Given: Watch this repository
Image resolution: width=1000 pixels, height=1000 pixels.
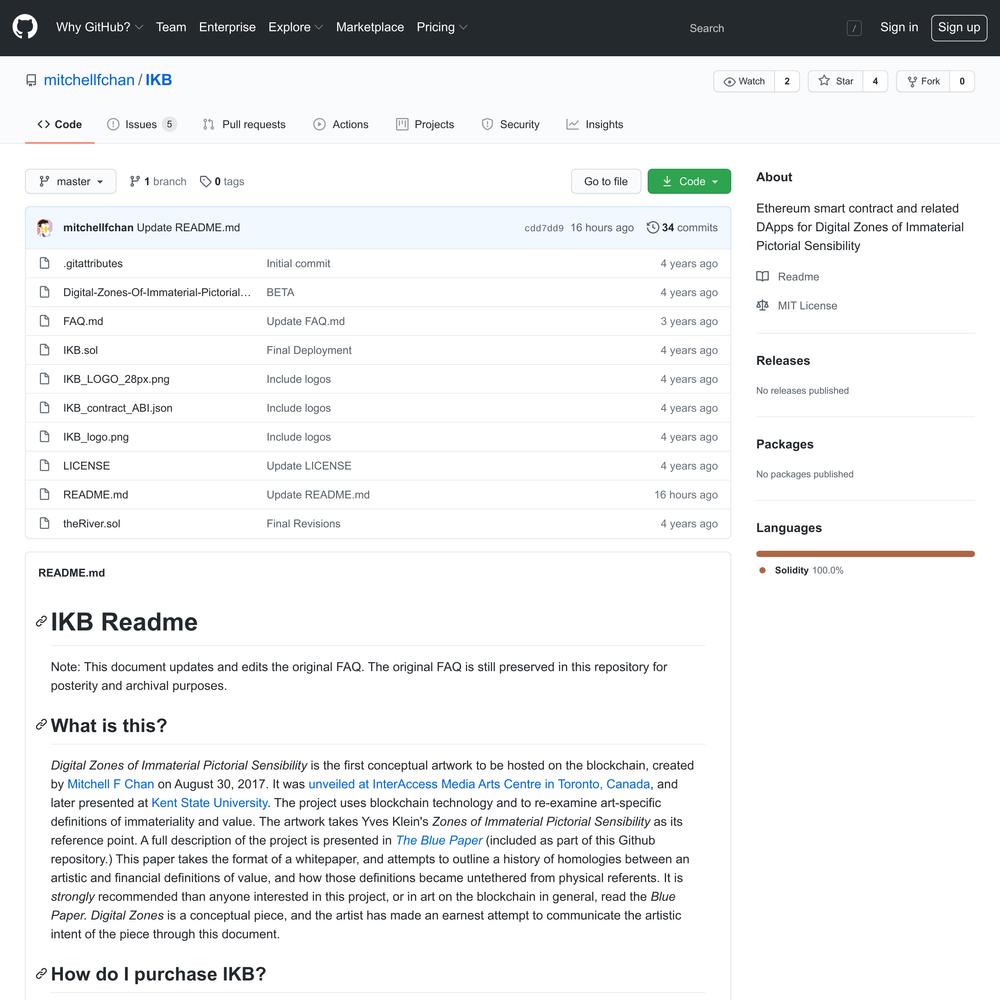Looking at the screenshot, I should click(x=744, y=81).
